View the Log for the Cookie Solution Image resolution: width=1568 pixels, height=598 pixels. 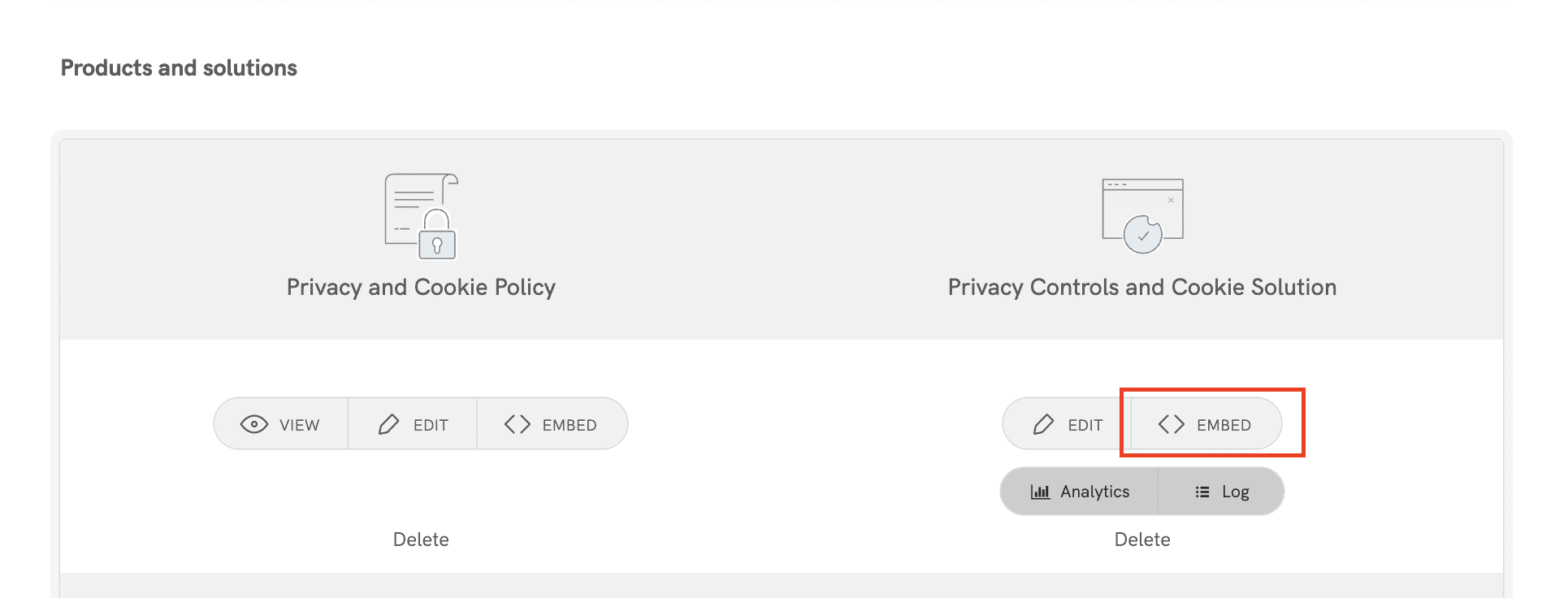[x=1221, y=491]
